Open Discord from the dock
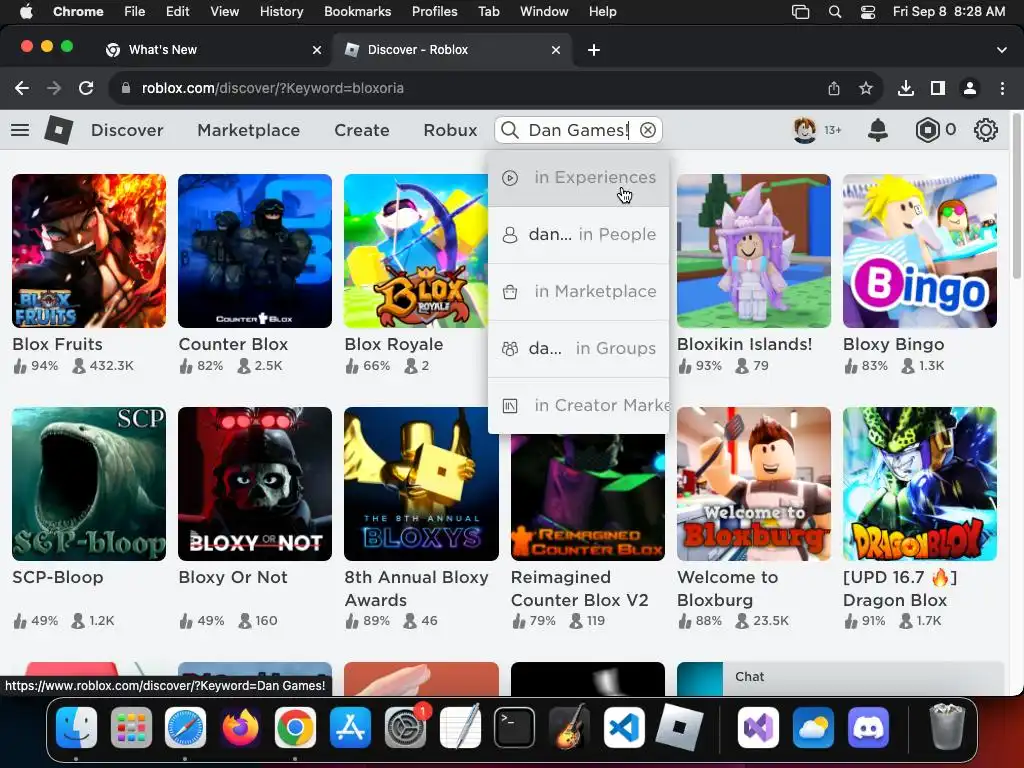The image size is (1024, 768). point(868,728)
